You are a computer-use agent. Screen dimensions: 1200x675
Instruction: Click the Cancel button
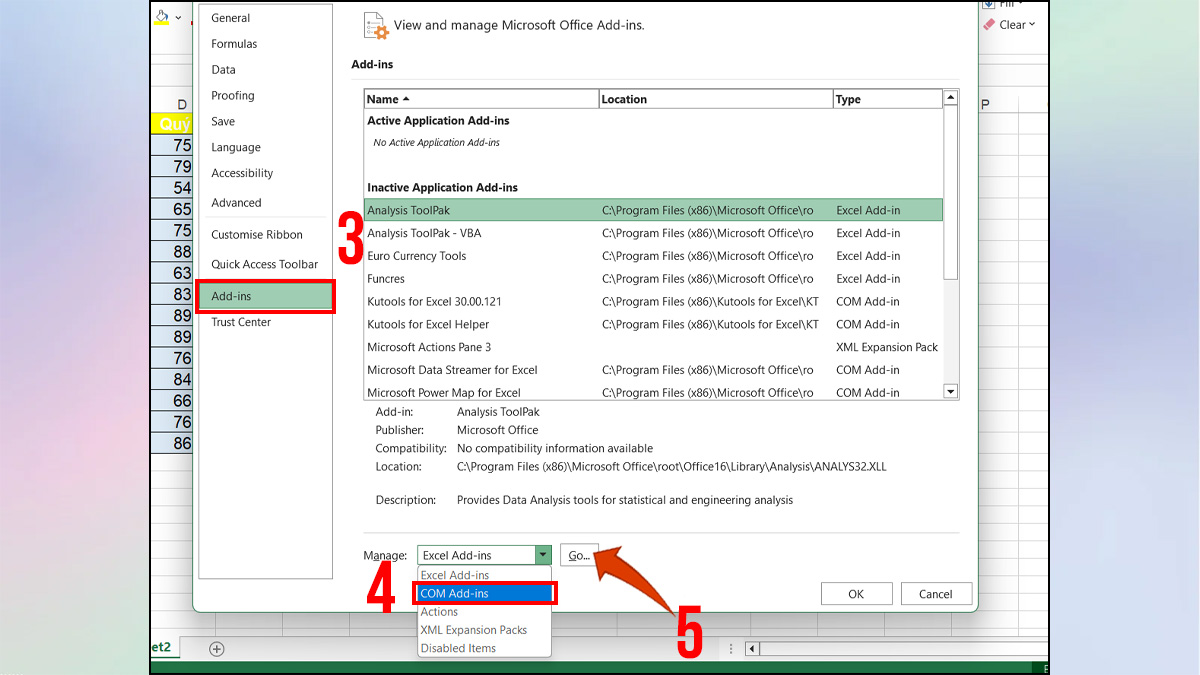coord(935,593)
